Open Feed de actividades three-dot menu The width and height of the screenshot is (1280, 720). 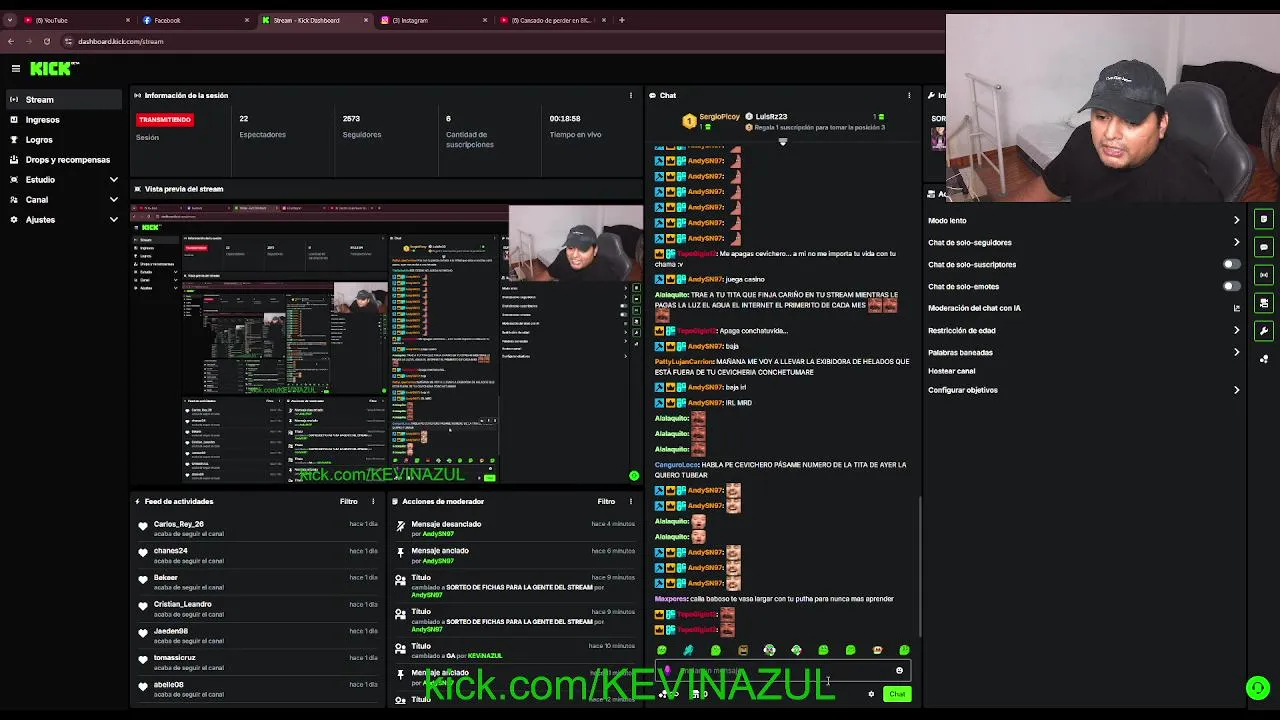pyautogui.click(x=373, y=501)
